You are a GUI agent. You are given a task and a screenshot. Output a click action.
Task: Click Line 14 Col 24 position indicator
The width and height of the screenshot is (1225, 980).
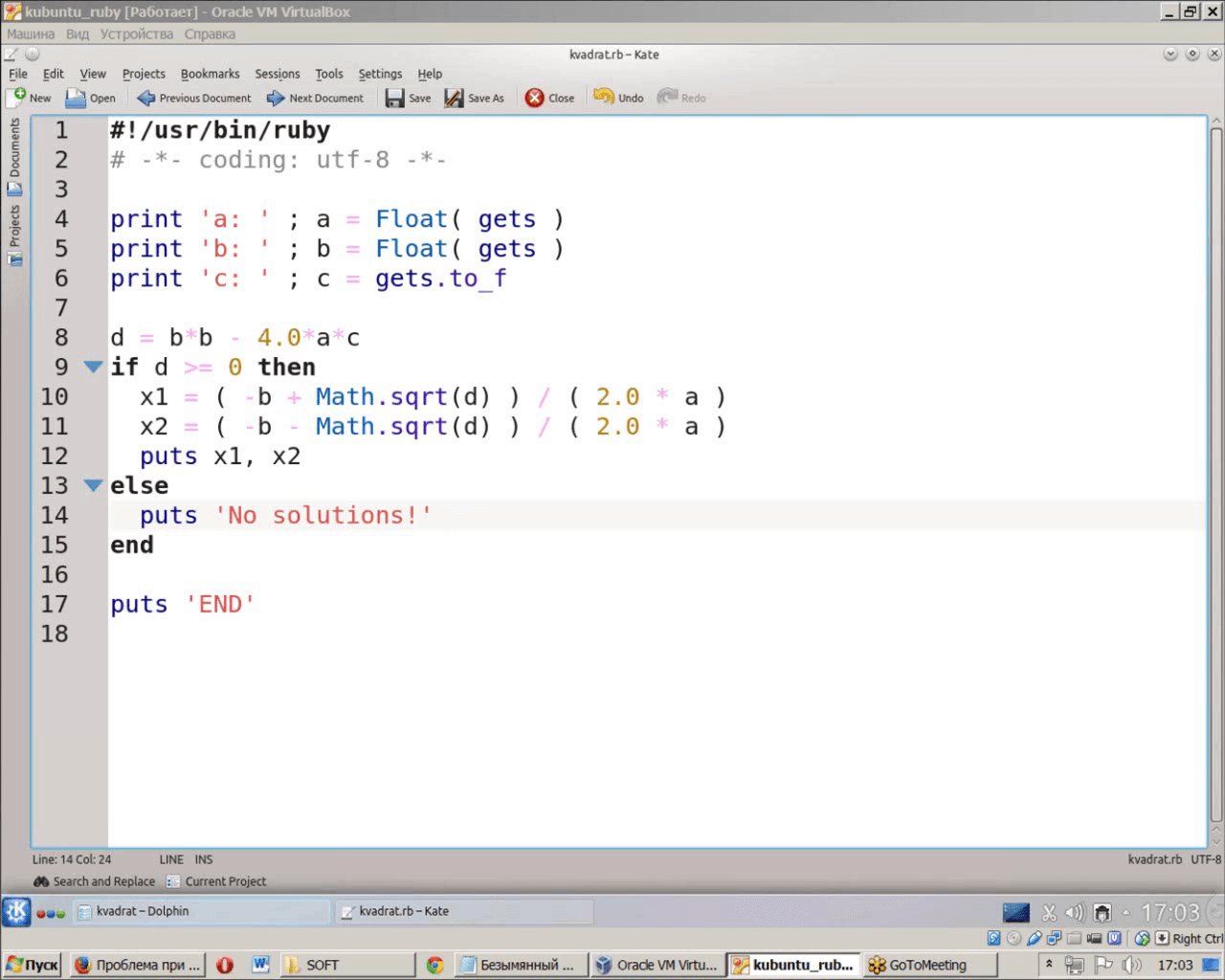pos(72,859)
